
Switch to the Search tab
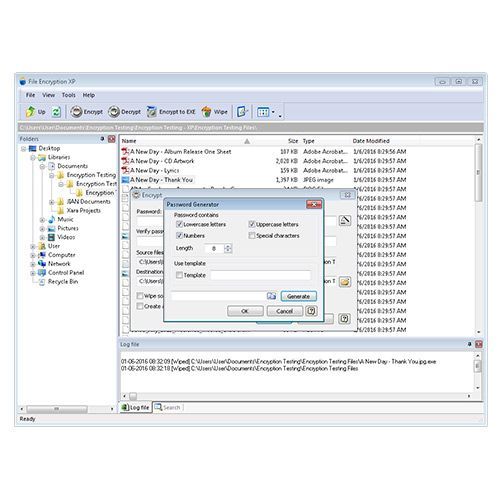click(x=168, y=407)
